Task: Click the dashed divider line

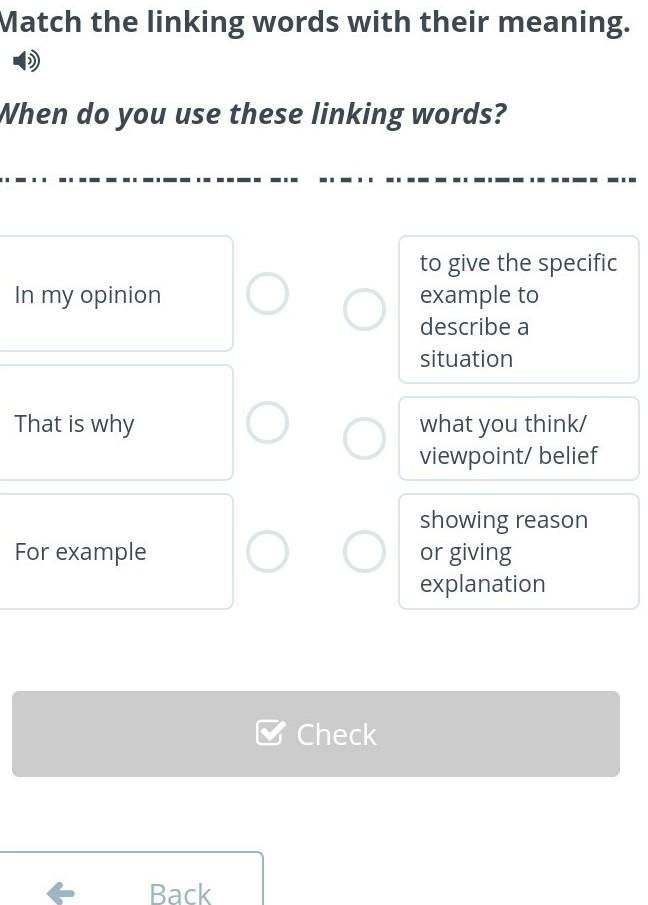Action: coord(318,180)
